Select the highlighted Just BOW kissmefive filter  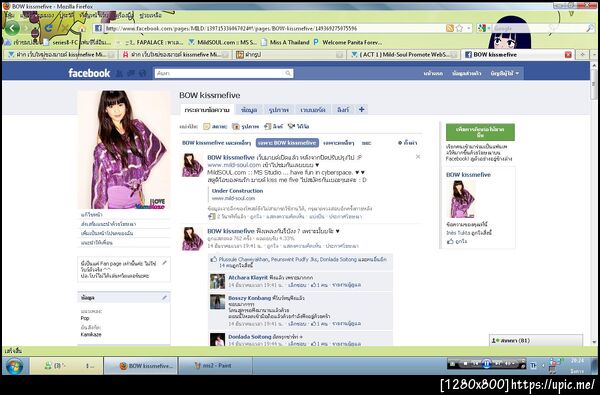click(x=287, y=143)
